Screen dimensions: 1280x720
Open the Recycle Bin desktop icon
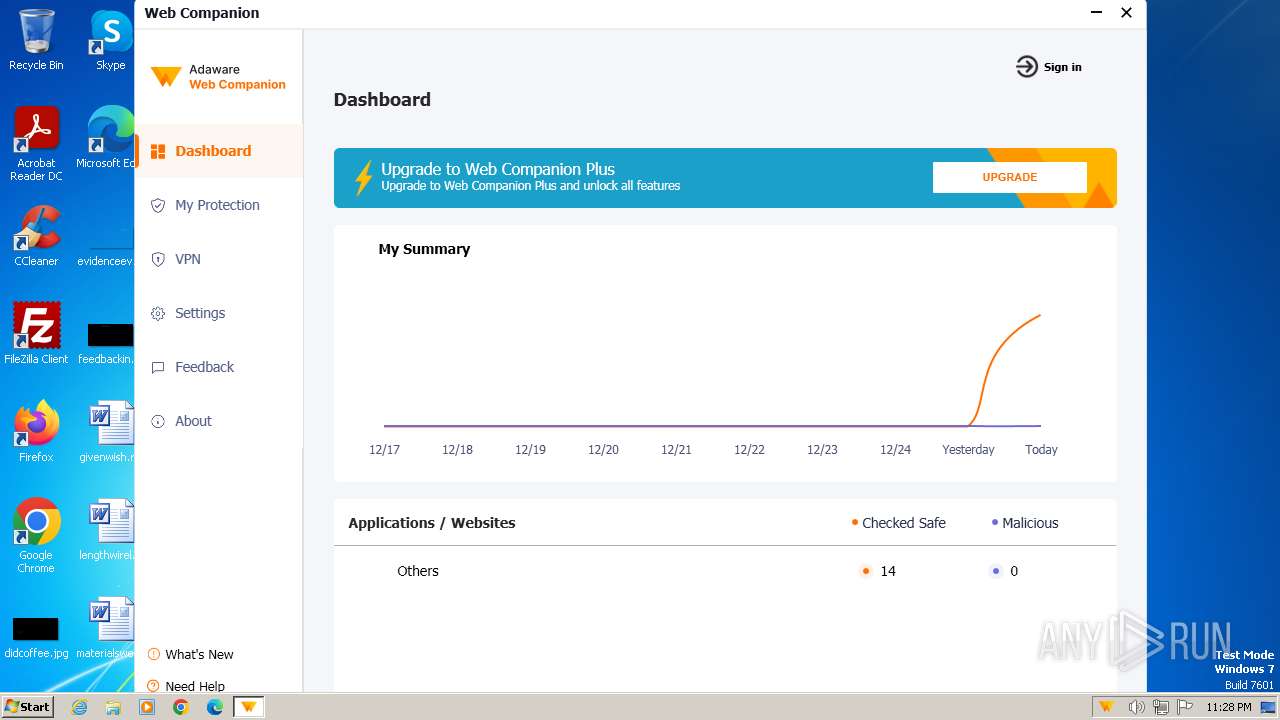(36, 40)
